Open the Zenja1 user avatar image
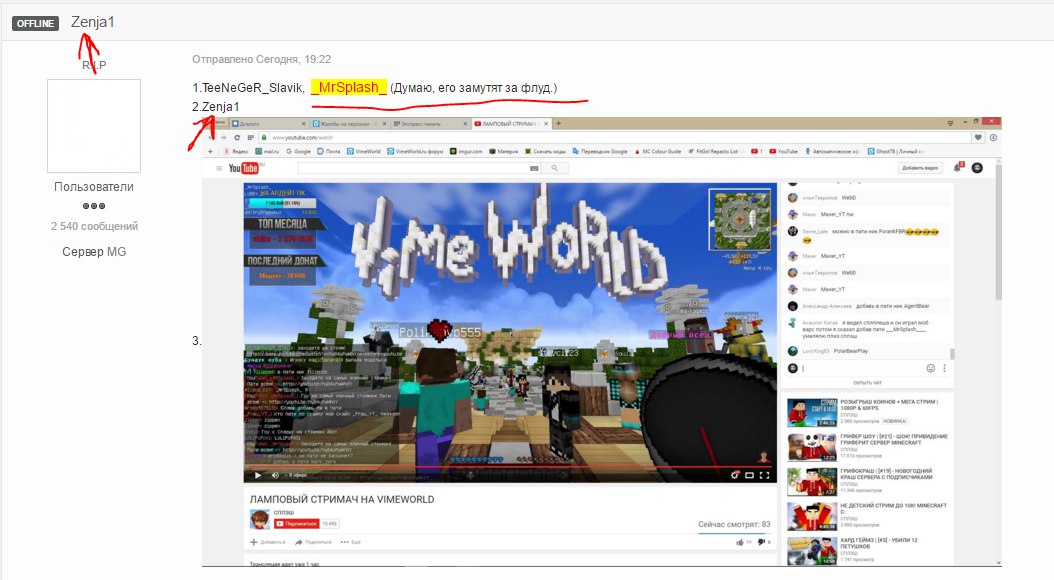 point(94,126)
